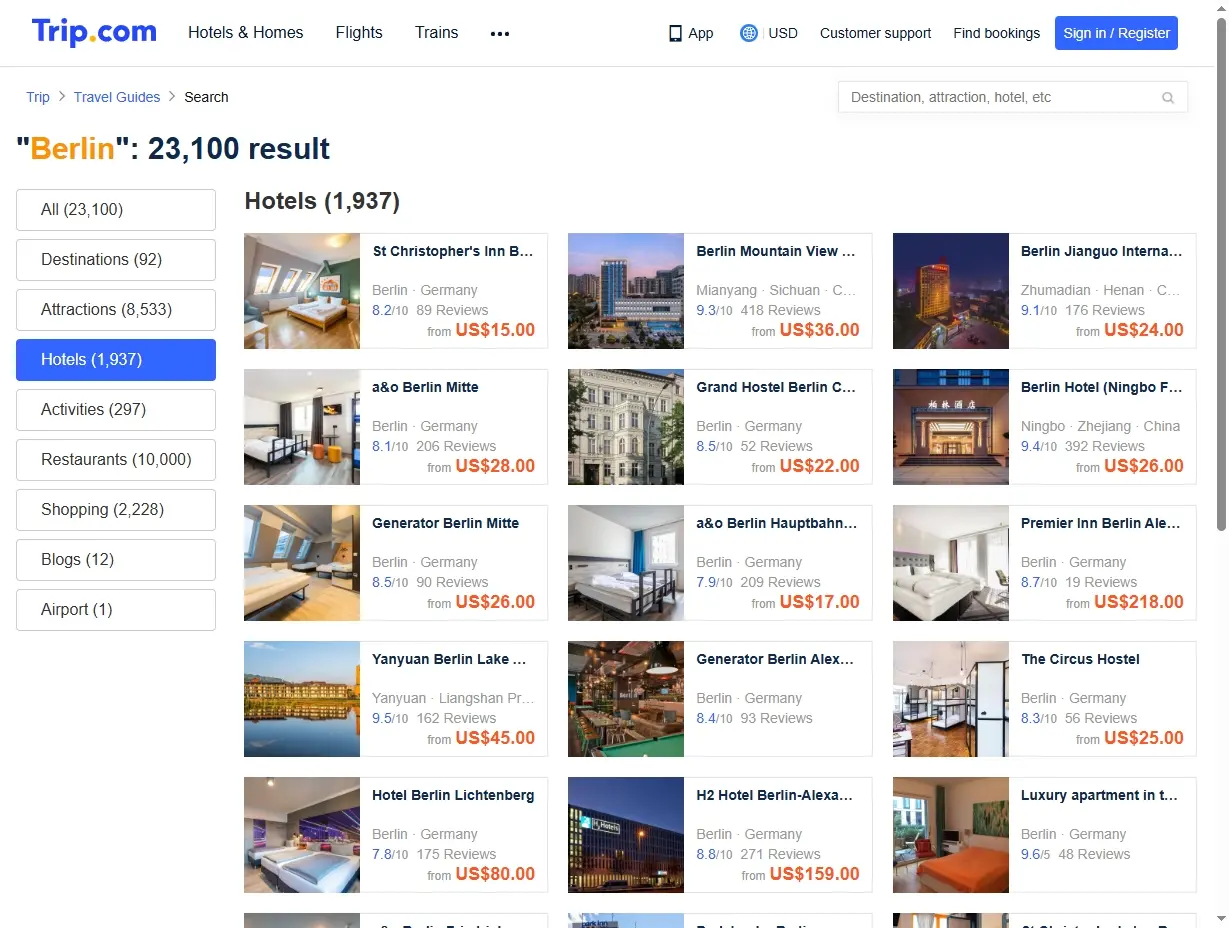Viewport: 1229px width, 928px height.
Task: Change the USD currency setting
Action: coord(783,33)
